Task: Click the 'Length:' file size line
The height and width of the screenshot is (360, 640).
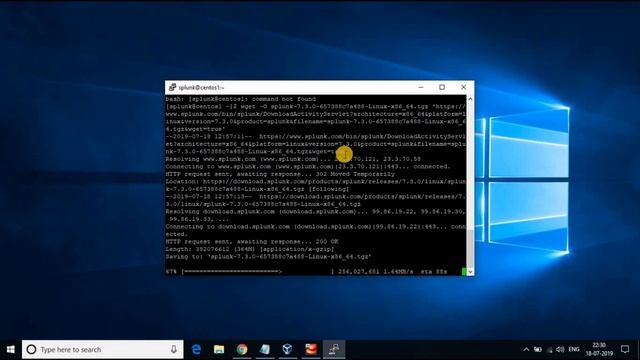Action: pos(250,249)
